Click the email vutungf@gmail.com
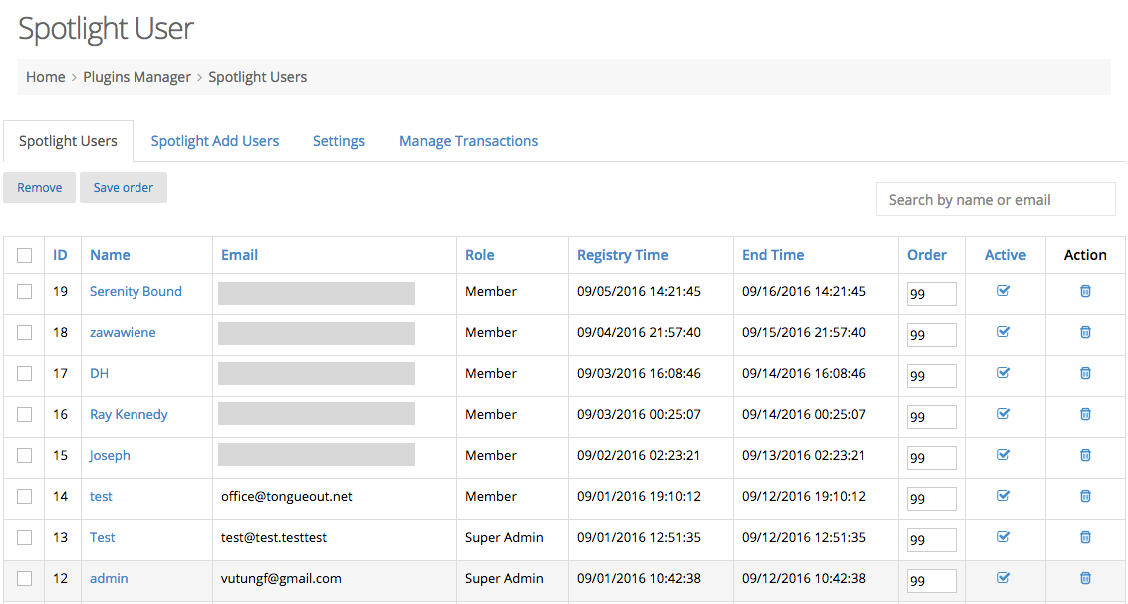 [x=281, y=578]
